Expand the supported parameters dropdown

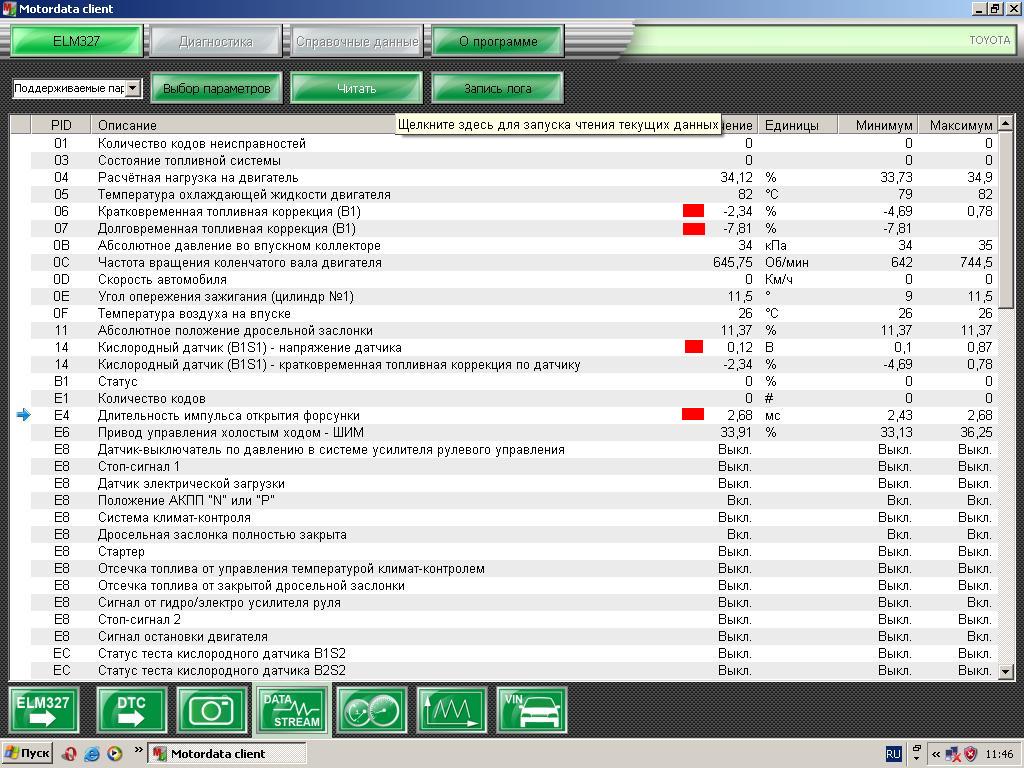tap(133, 88)
